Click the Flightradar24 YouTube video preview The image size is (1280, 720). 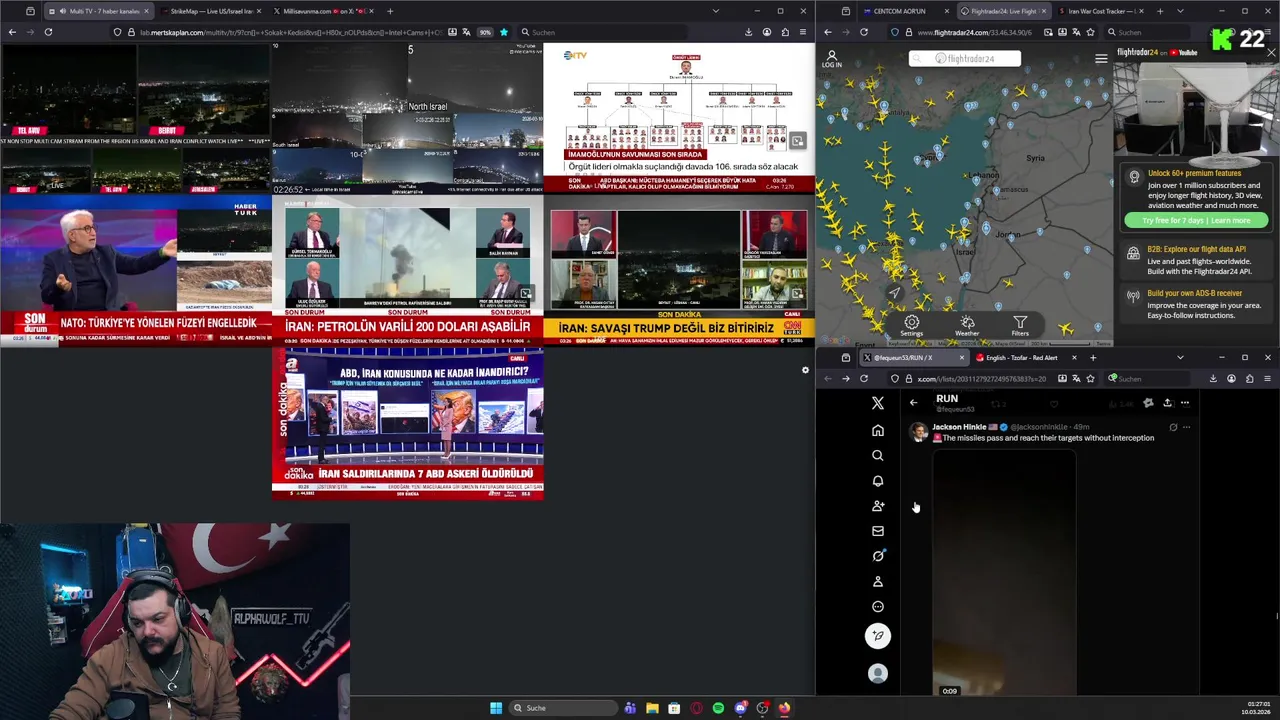(1196, 110)
